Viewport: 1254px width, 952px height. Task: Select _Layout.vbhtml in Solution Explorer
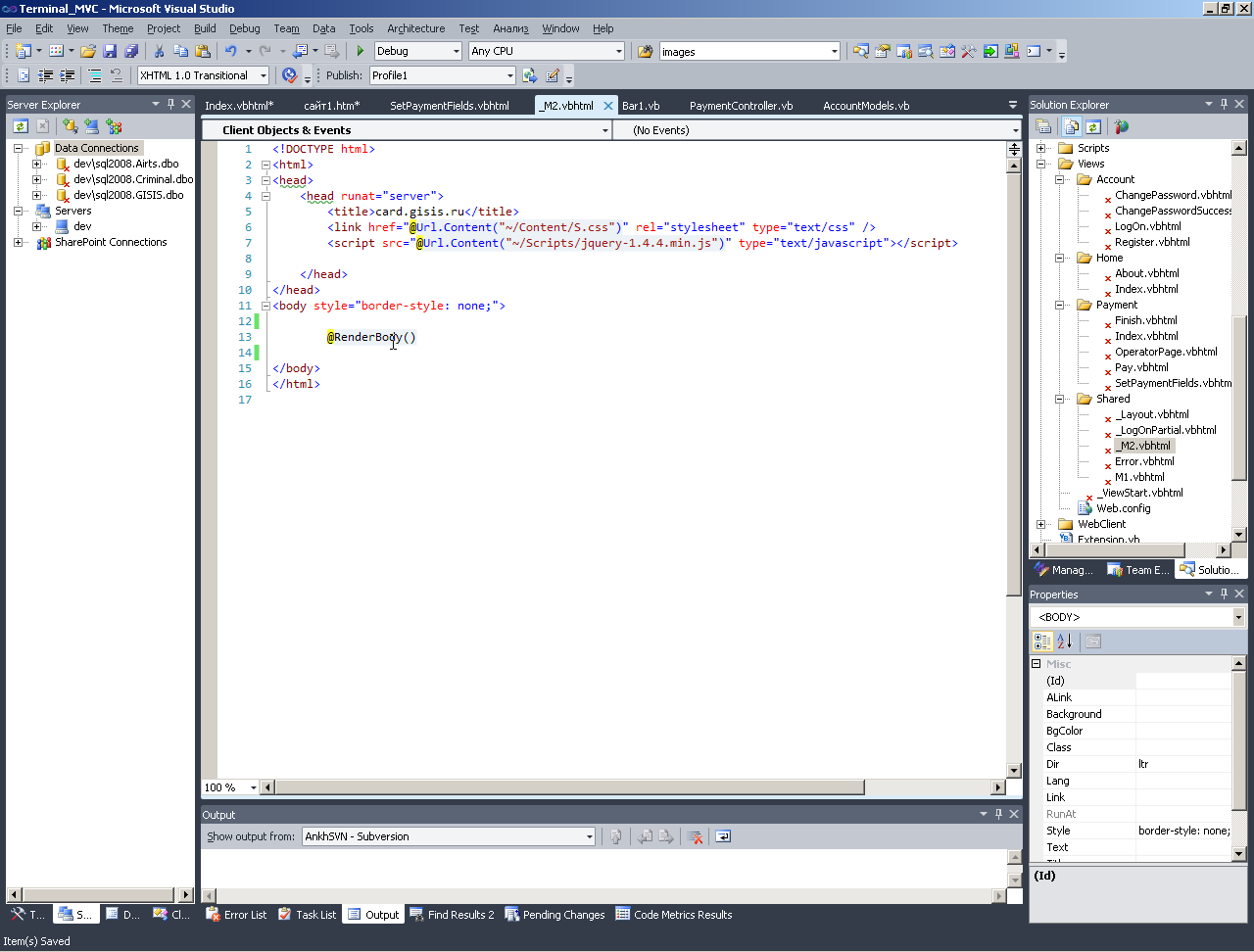click(1152, 414)
